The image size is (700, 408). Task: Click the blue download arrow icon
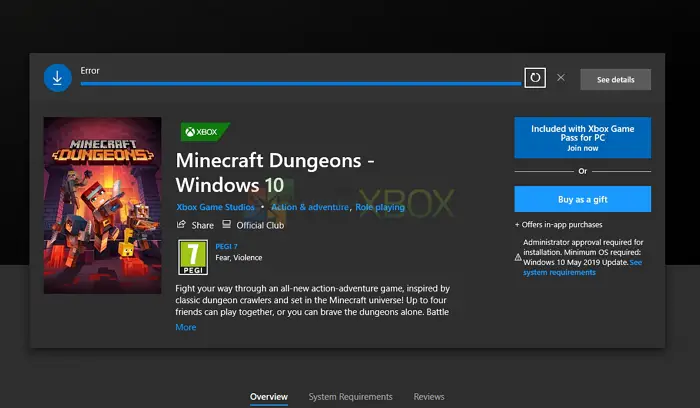click(58, 78)
